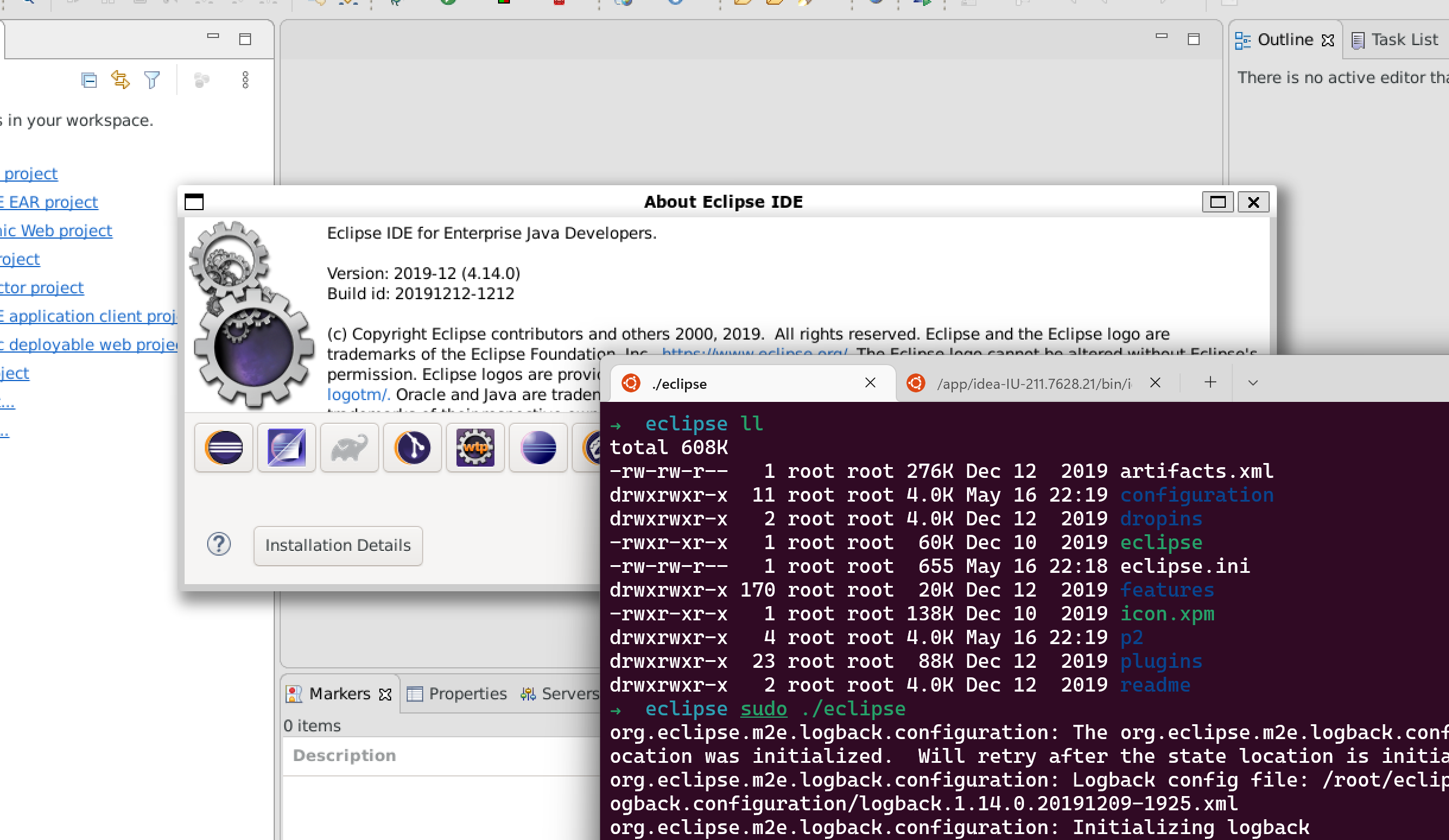The height and width of the screenshot is (840, 1449).
Task: Select the Gradle elephant feature icon
Action: click(x=348, y=448)
